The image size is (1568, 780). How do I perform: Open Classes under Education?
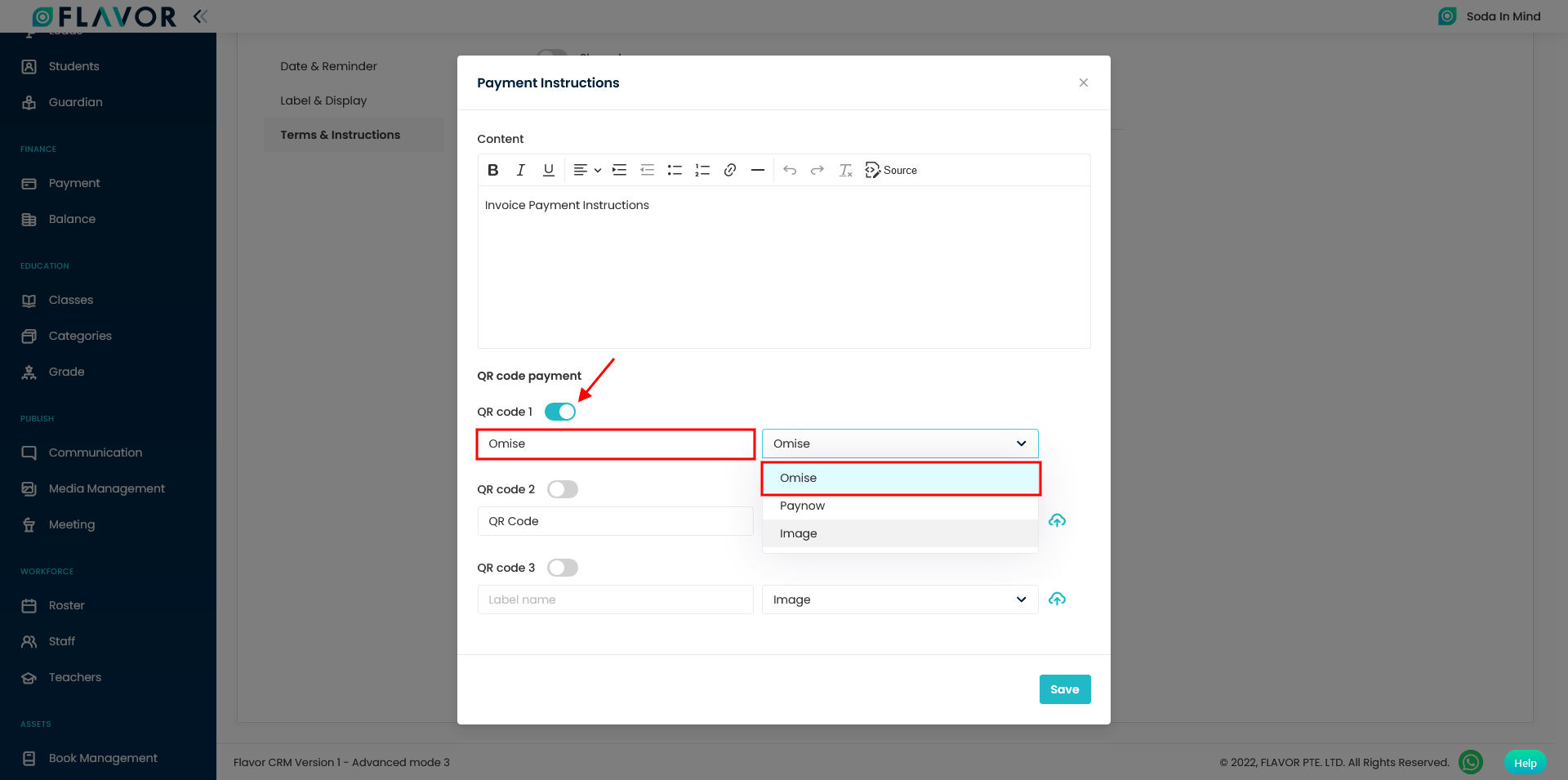pos(71,300)
